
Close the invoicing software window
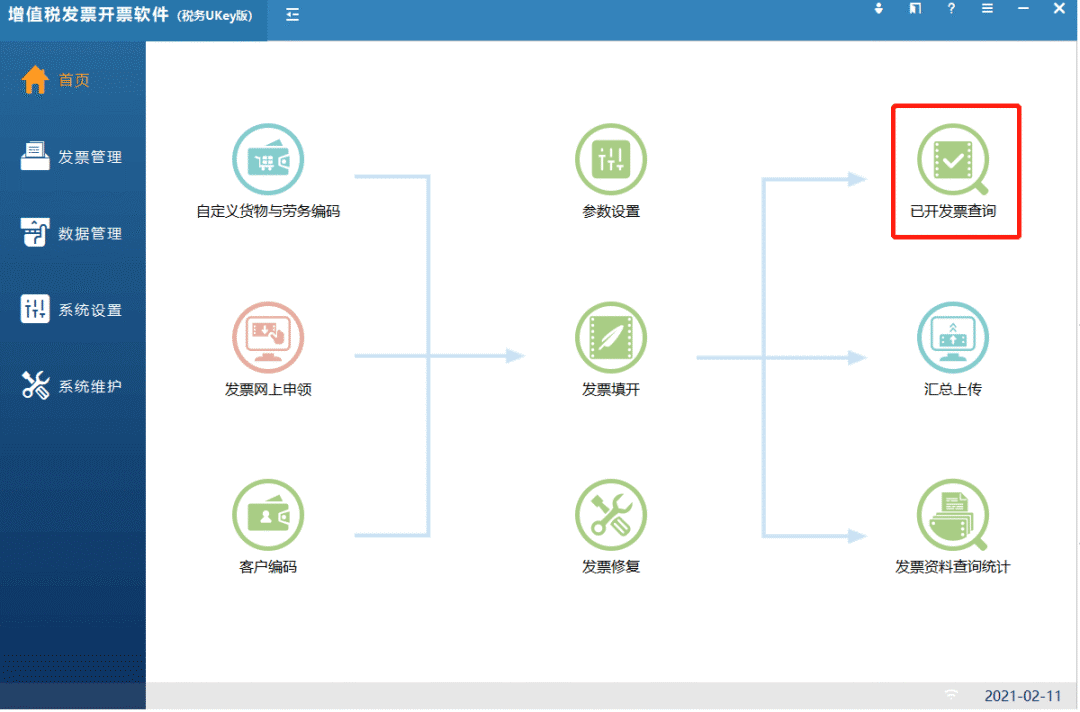(x=1059, y=8)
